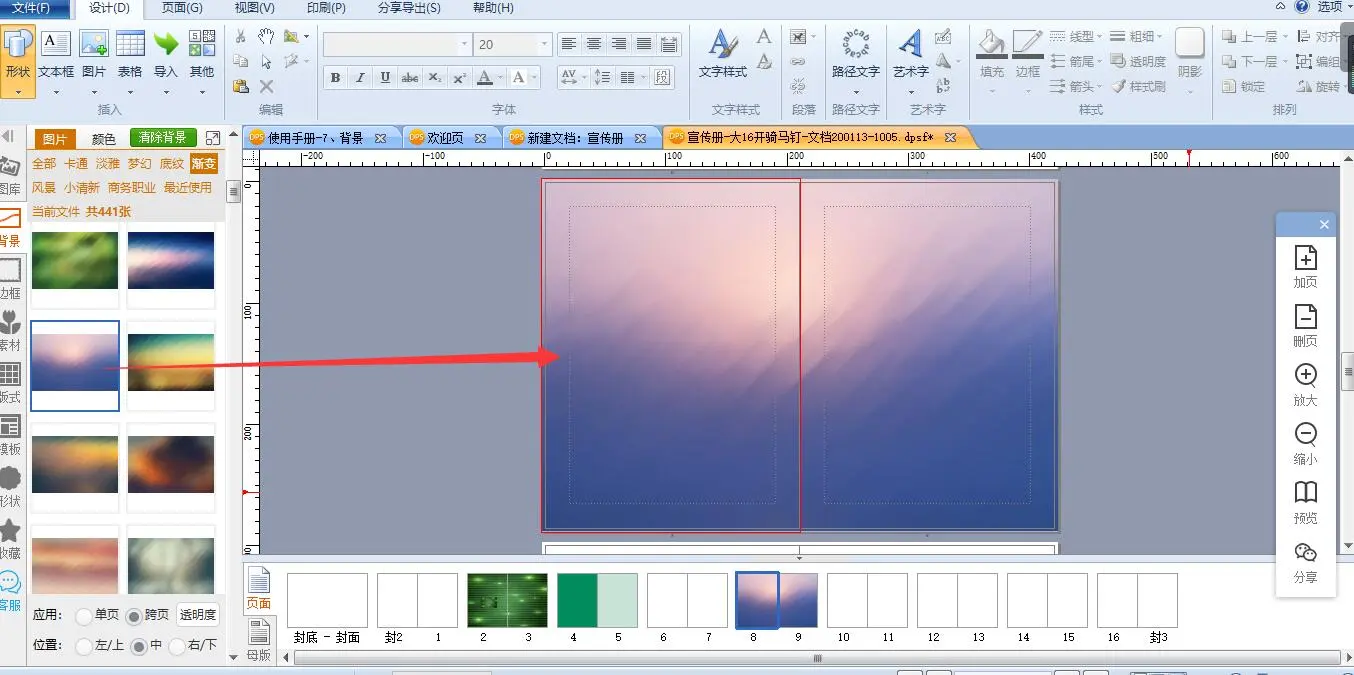Click the 导入 import icon

pyautogui.click(x=166, y=54)
